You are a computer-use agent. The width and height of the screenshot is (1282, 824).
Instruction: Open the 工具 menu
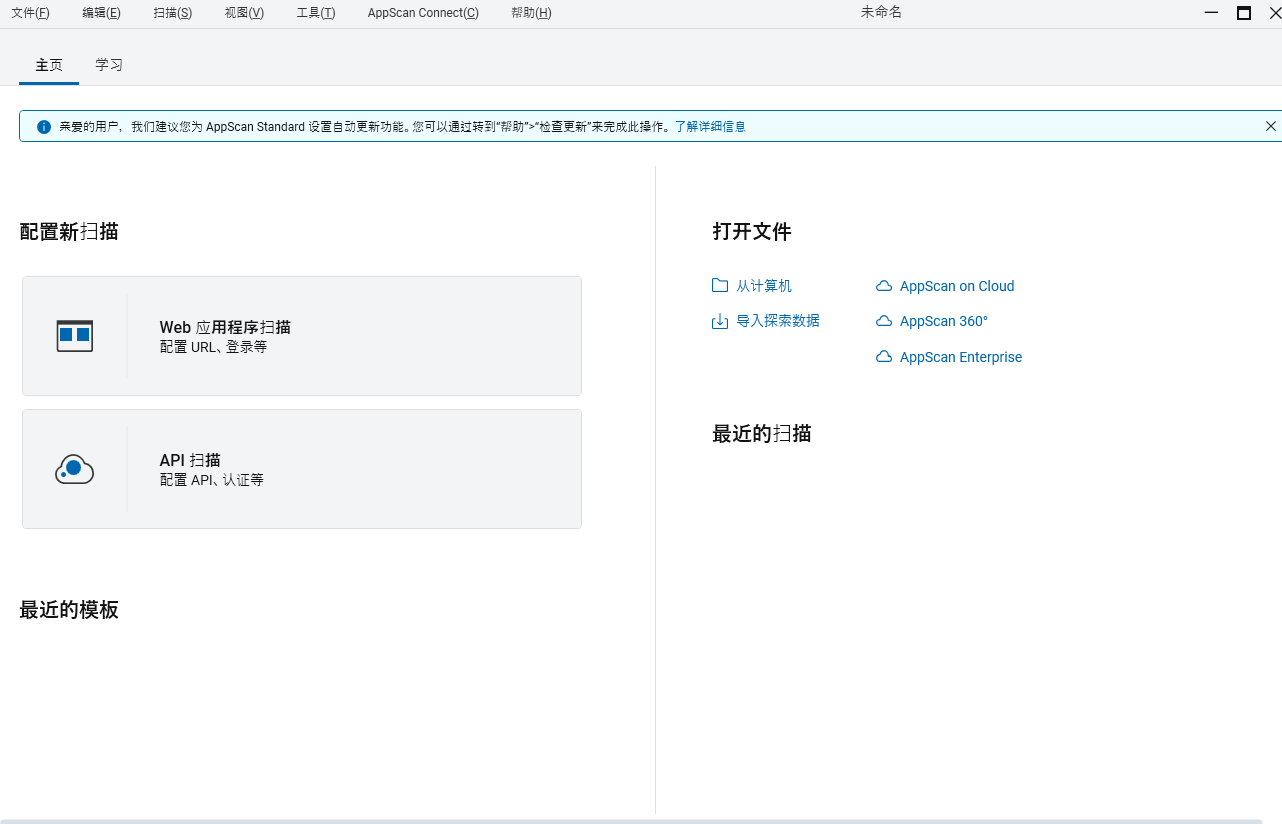pyautogui.click(x=315, y=12)
